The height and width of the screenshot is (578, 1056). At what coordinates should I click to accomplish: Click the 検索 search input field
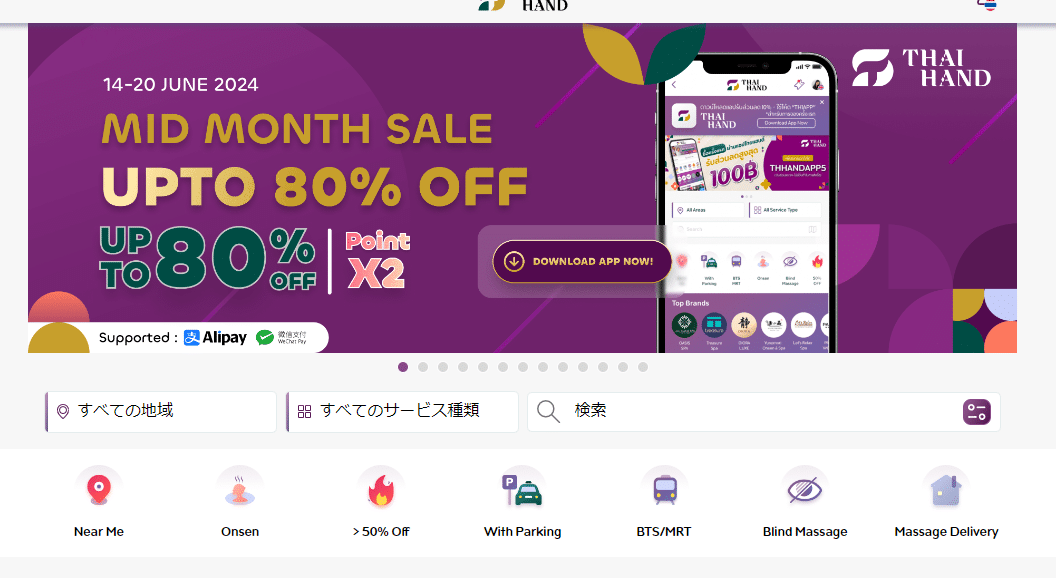(x=764, y=412)
